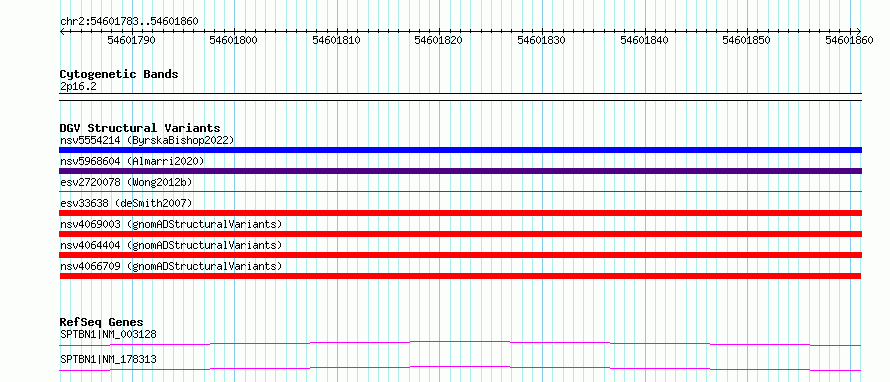Select the RefSeq Genes track title
The width and height of the screenshot is (890, 382).
101,322
